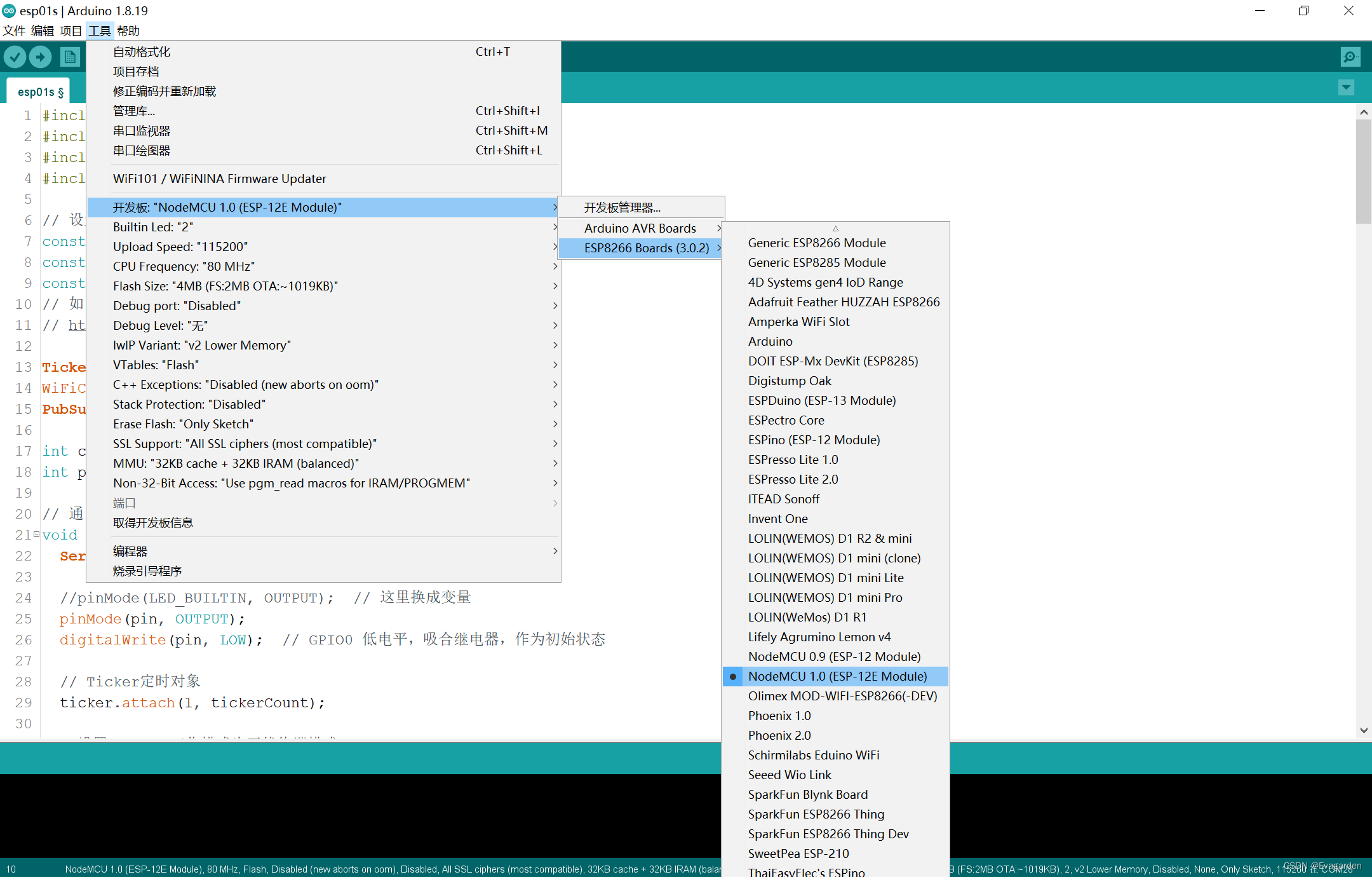Select Generic ESP8285 Module board
The width and height of the screenshot is (1372, 877).
pyautogui.click(x=836, y=263)
